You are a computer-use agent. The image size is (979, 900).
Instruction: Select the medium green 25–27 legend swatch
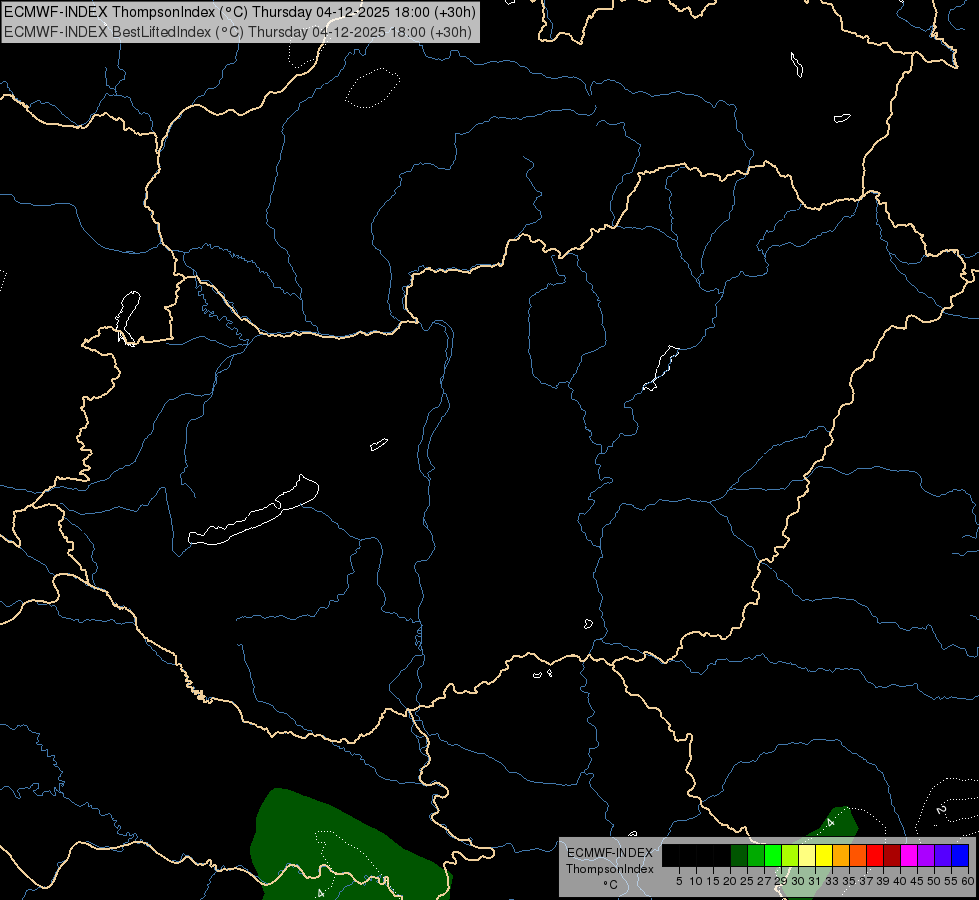click(x=756, y=856)
